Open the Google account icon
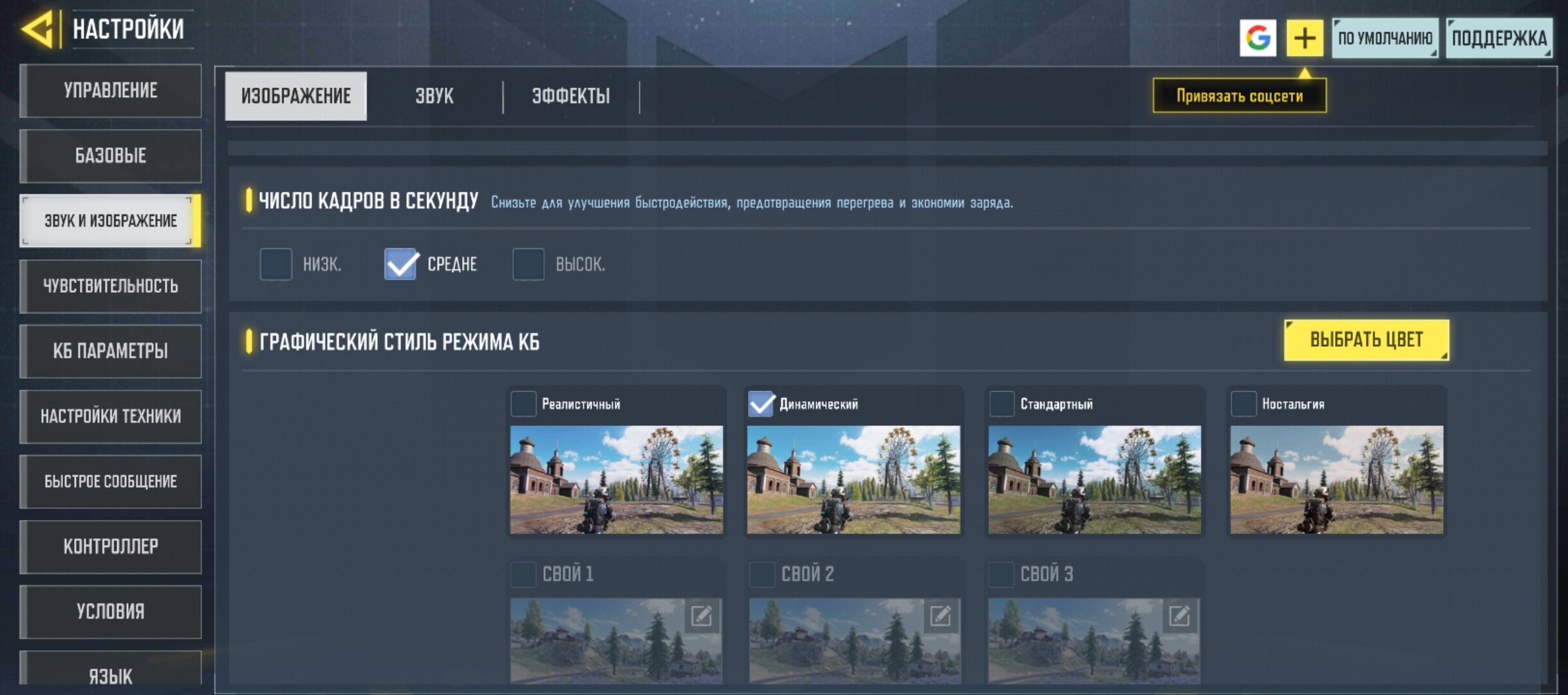Viewport: 1568px width, 695px height. [x=1258, y=38]
